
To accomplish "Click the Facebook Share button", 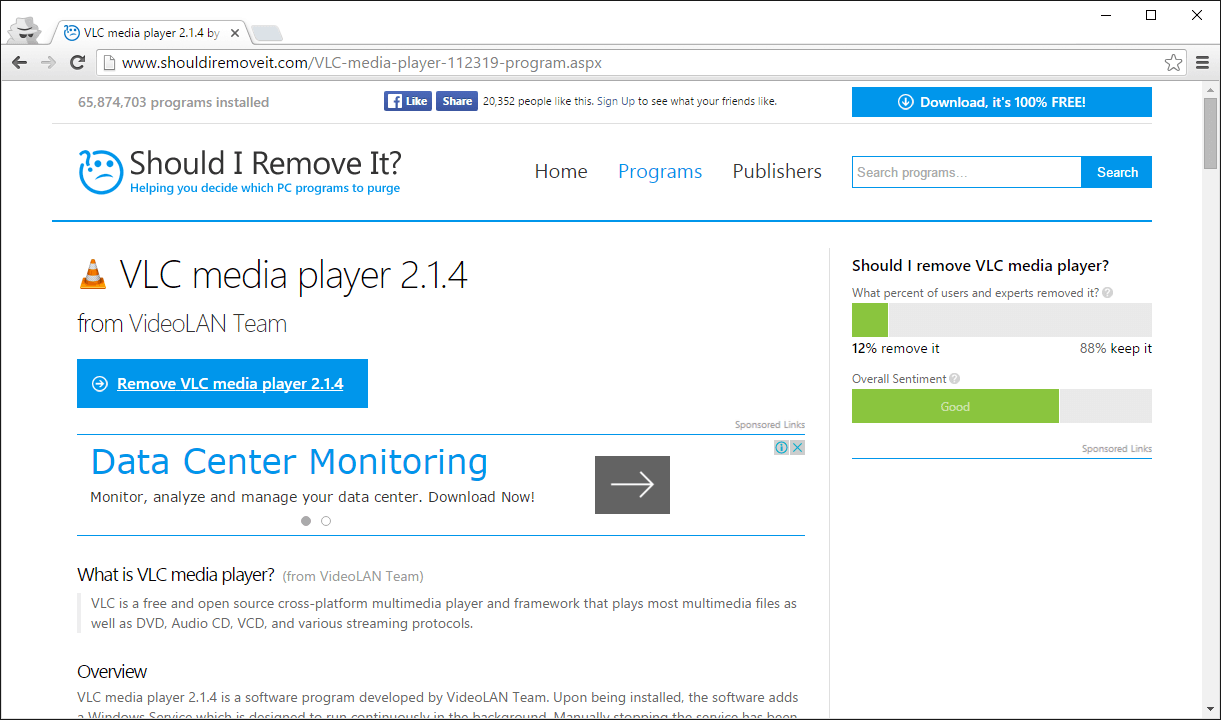I will click(x=457, y=101).
